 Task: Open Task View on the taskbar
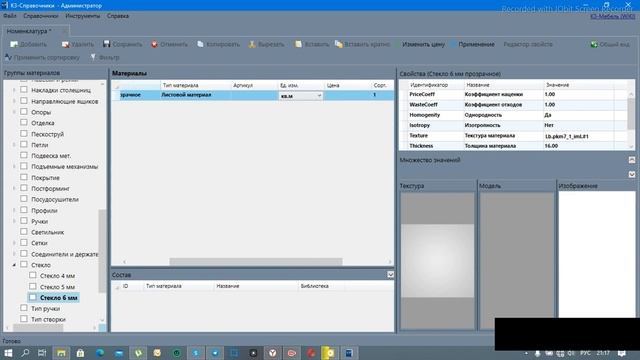[x=42, y=353]
